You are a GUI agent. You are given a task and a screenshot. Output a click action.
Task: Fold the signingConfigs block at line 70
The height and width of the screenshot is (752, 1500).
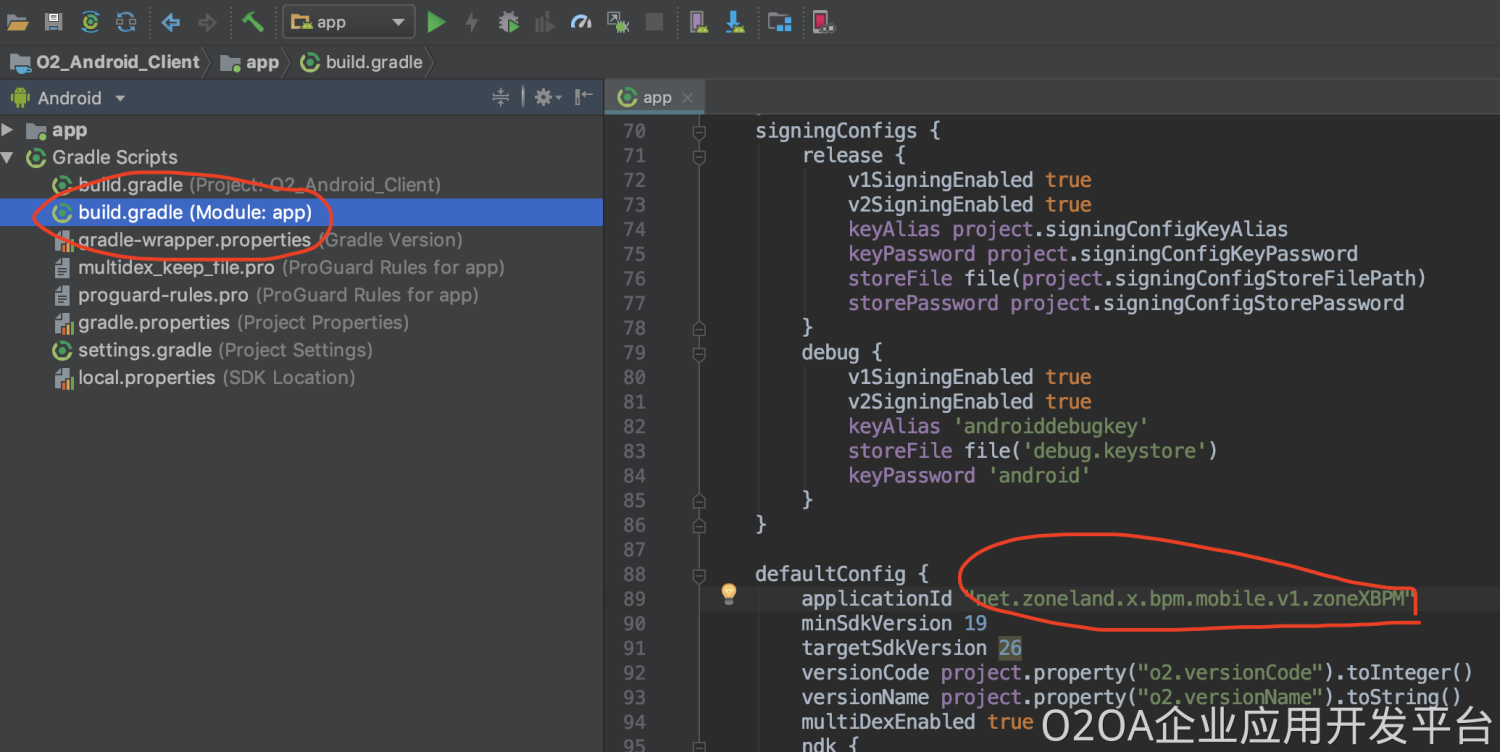699,131
